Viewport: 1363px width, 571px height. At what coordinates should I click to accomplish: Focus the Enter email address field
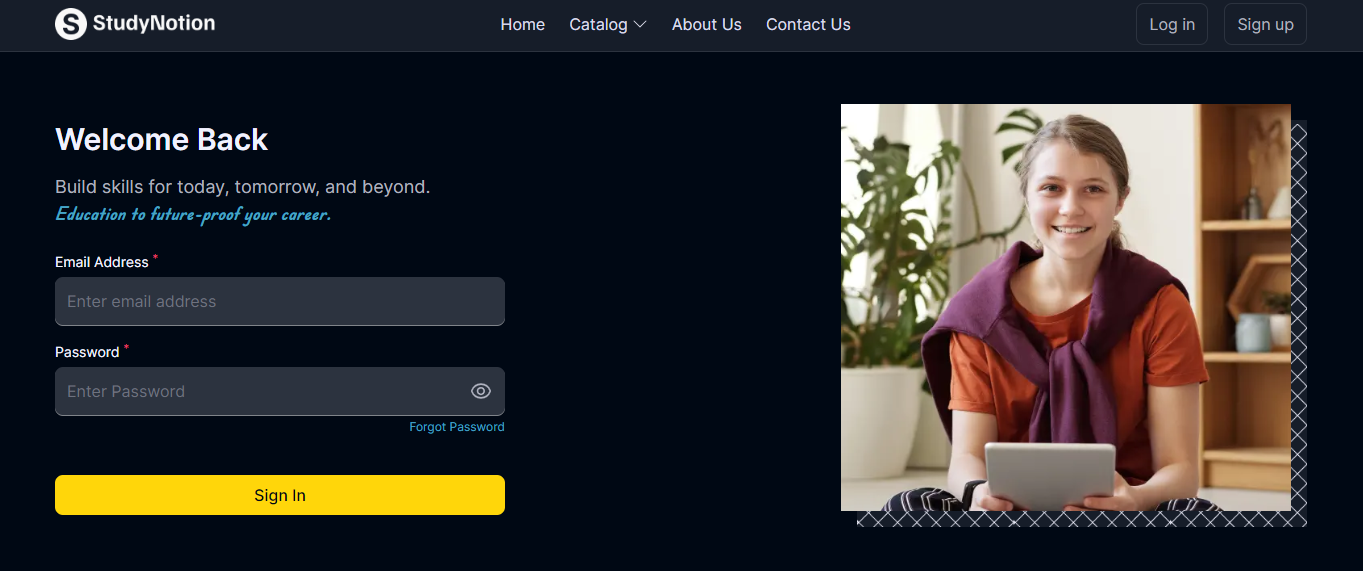280,301
